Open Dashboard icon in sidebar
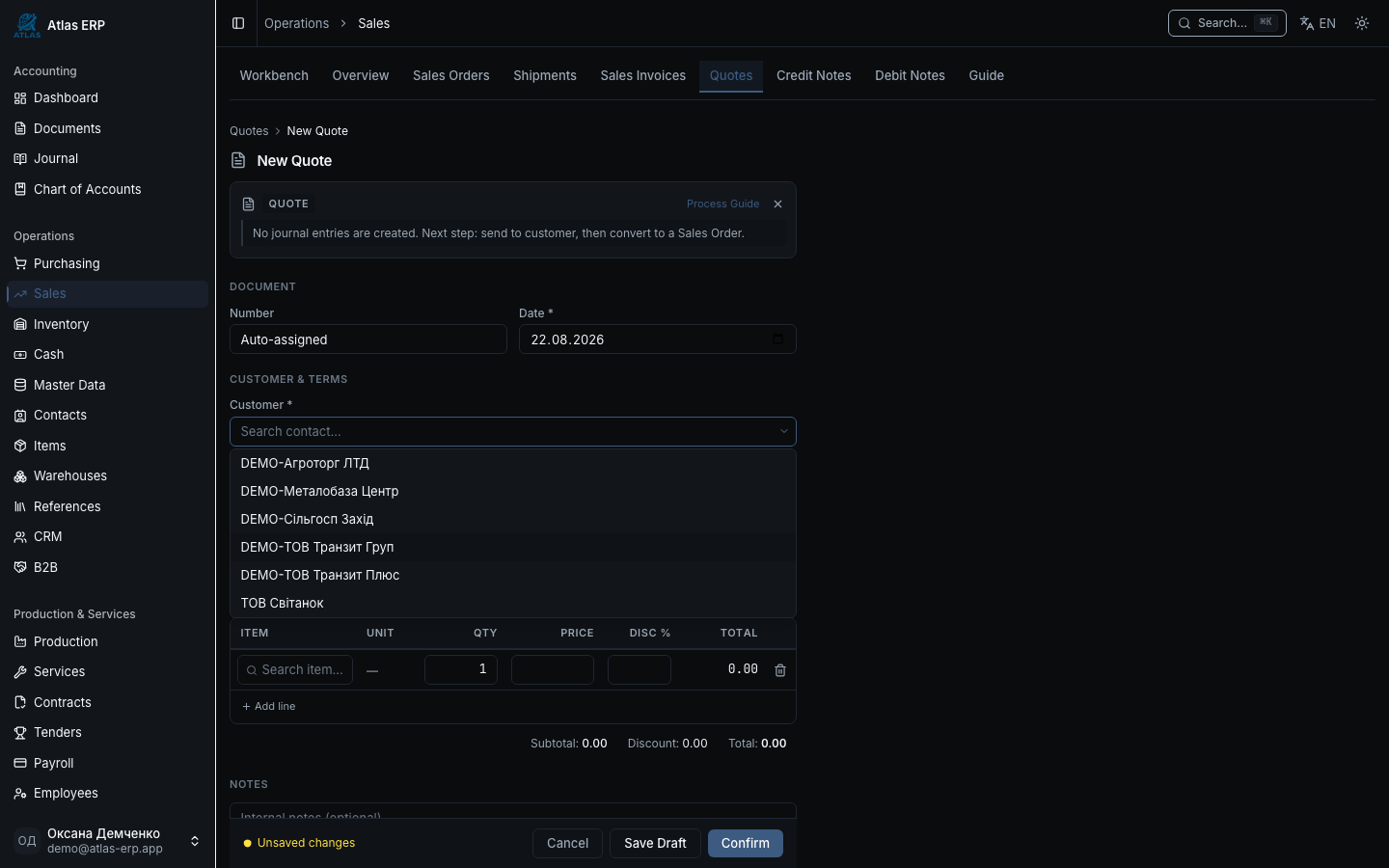Viewport: 1389px width, 868px height. click(20, 98)
